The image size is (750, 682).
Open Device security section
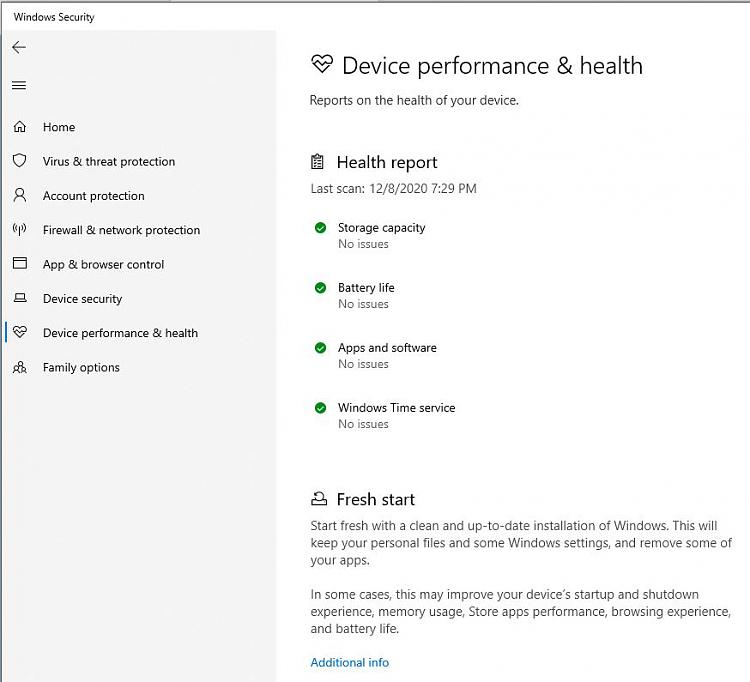(82, 299)
